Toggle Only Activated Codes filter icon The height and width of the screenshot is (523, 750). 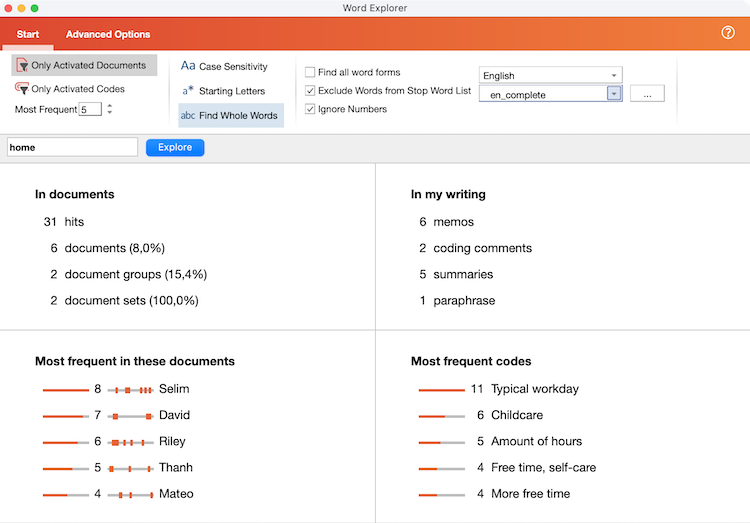tap(22, 89)
